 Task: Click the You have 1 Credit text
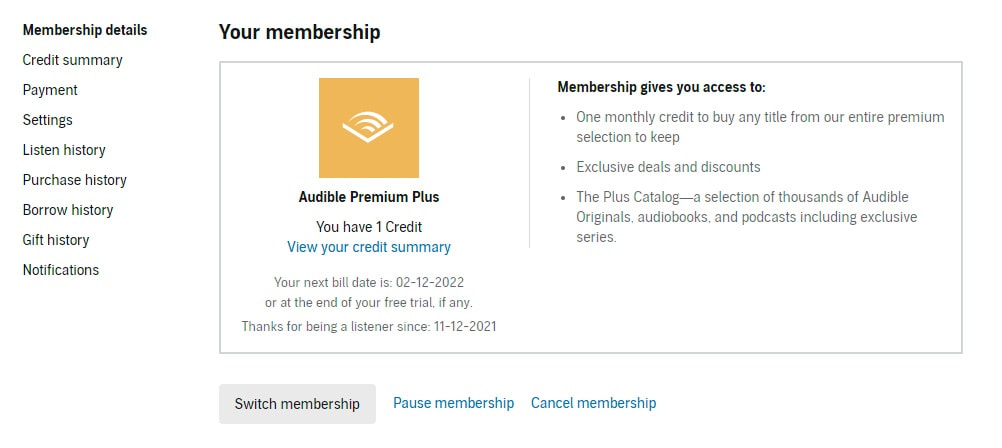tap(369, 226)
